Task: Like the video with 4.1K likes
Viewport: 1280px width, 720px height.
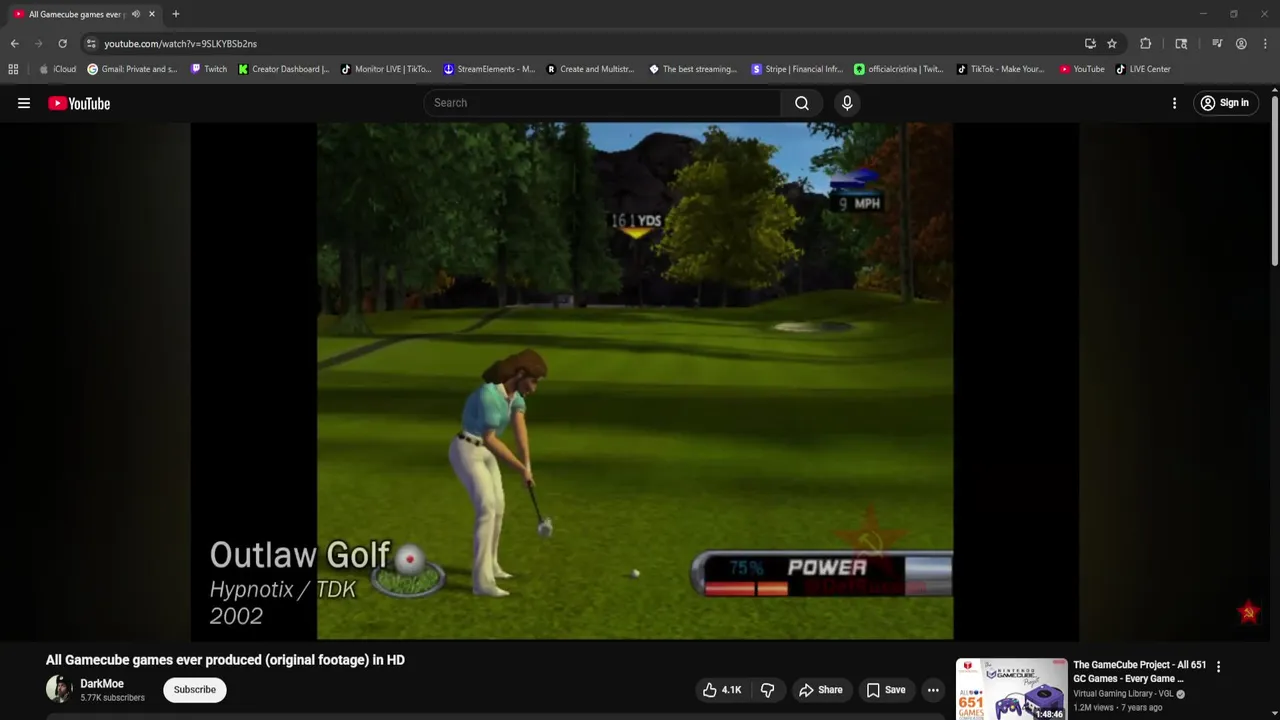Action: [x=722, y=690]
